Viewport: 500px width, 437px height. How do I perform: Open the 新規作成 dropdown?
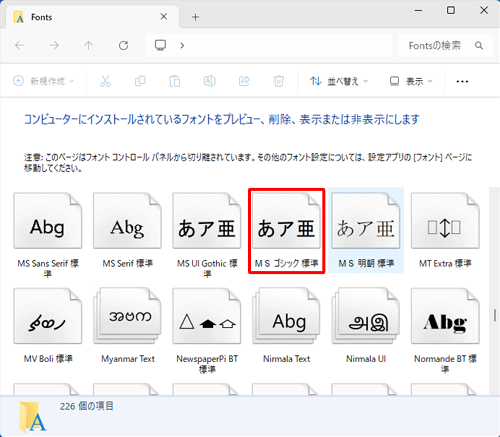click(43, 81)
